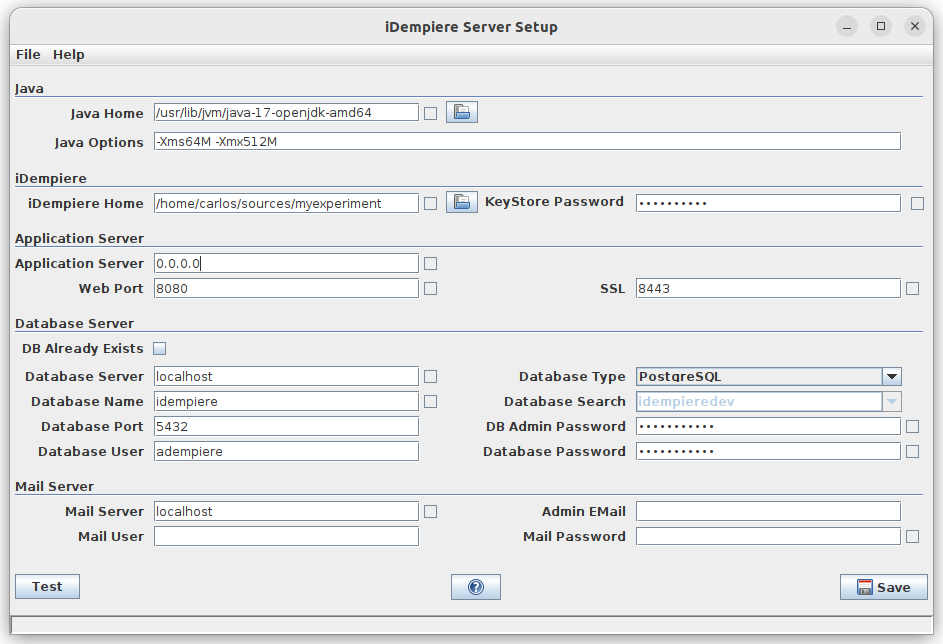Open the File menu

[28, 54]
